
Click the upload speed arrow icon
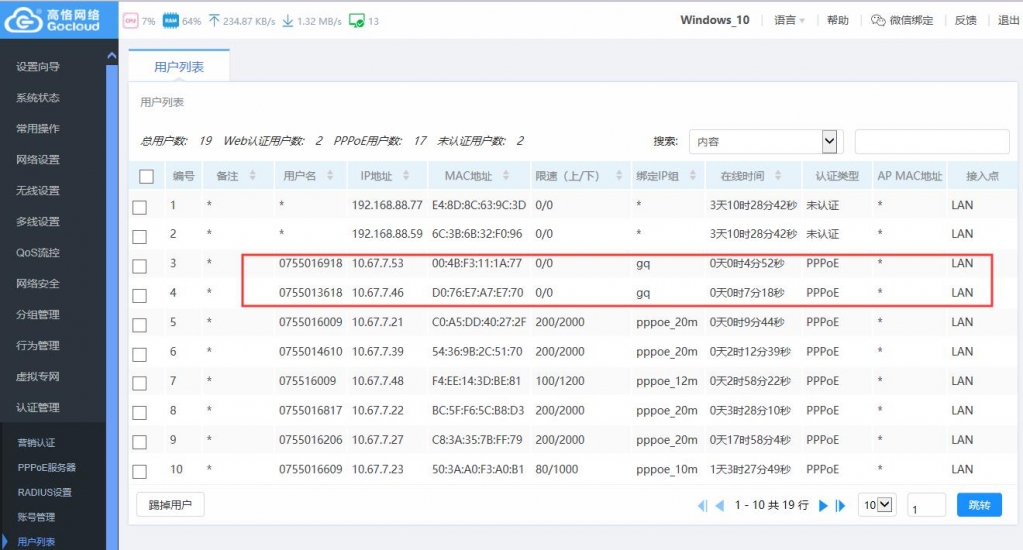point(214,21)
